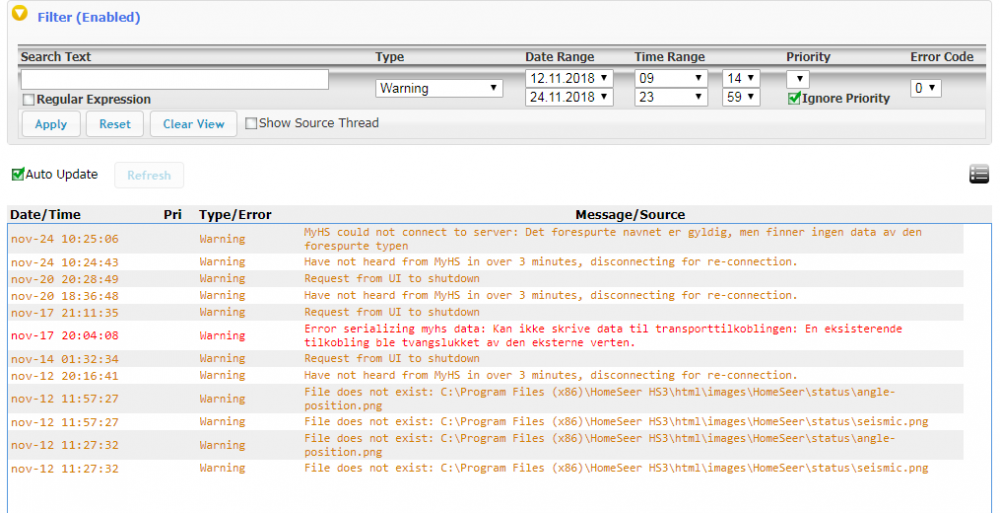
Task: Open the start hour dropdown 09
Action: coord(671,78)
